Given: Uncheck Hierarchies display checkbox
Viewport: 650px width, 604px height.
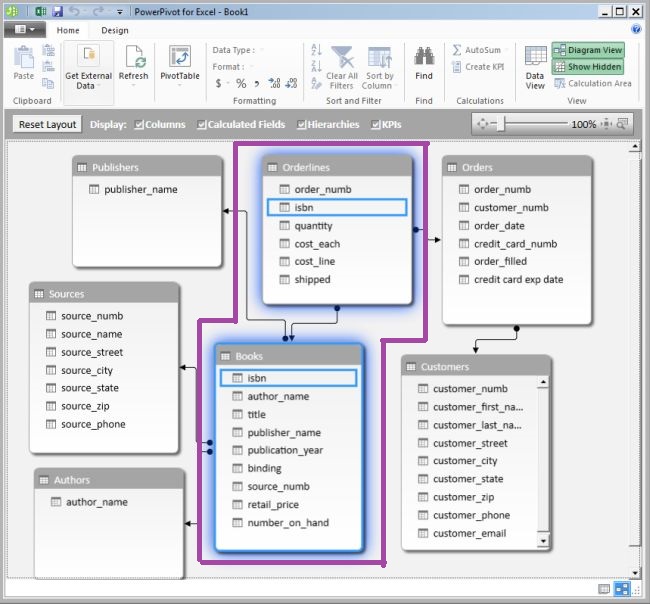Looking at the screenshot, I should 301,124.
